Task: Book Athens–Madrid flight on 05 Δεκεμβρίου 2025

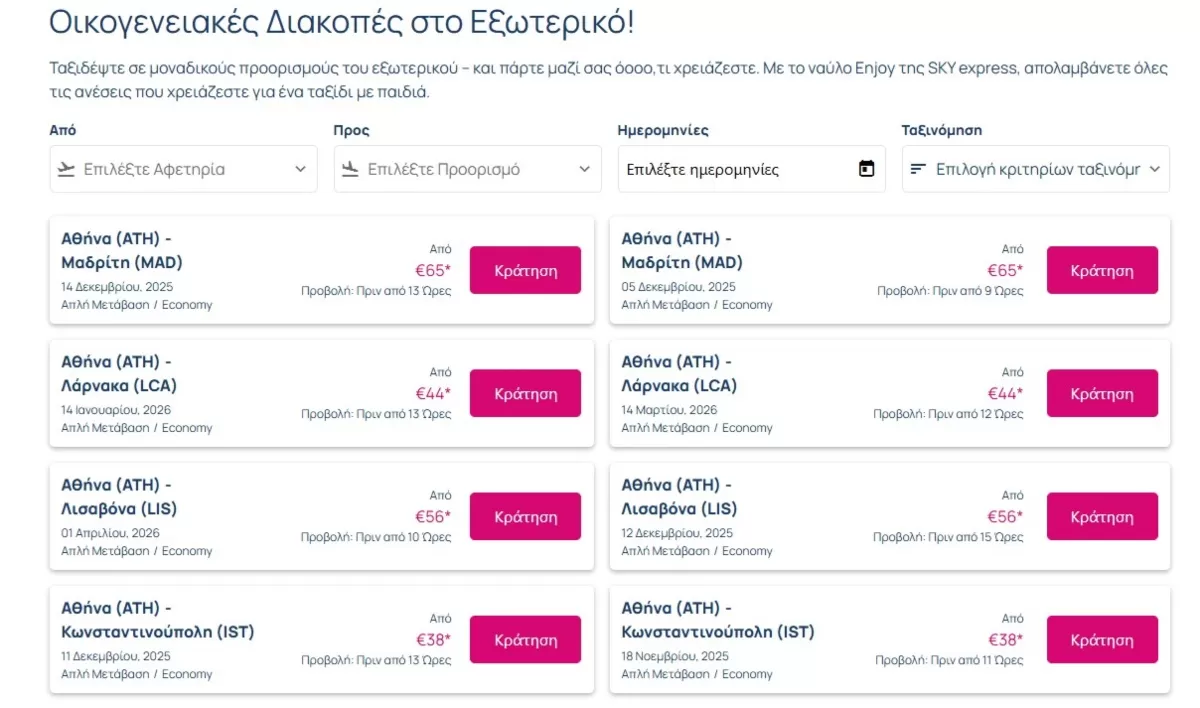Action: (1102, 270)
